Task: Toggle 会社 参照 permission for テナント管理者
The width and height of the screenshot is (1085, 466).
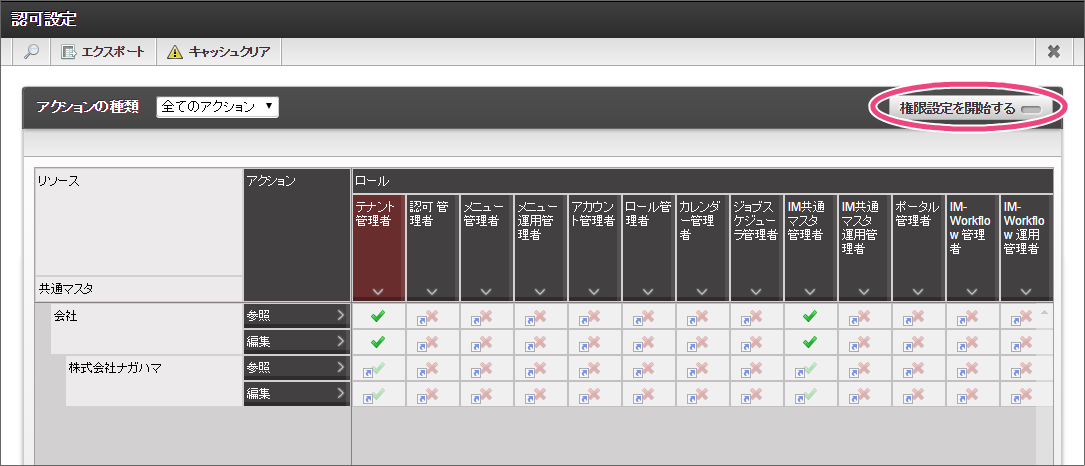Action: coord(378,316)
